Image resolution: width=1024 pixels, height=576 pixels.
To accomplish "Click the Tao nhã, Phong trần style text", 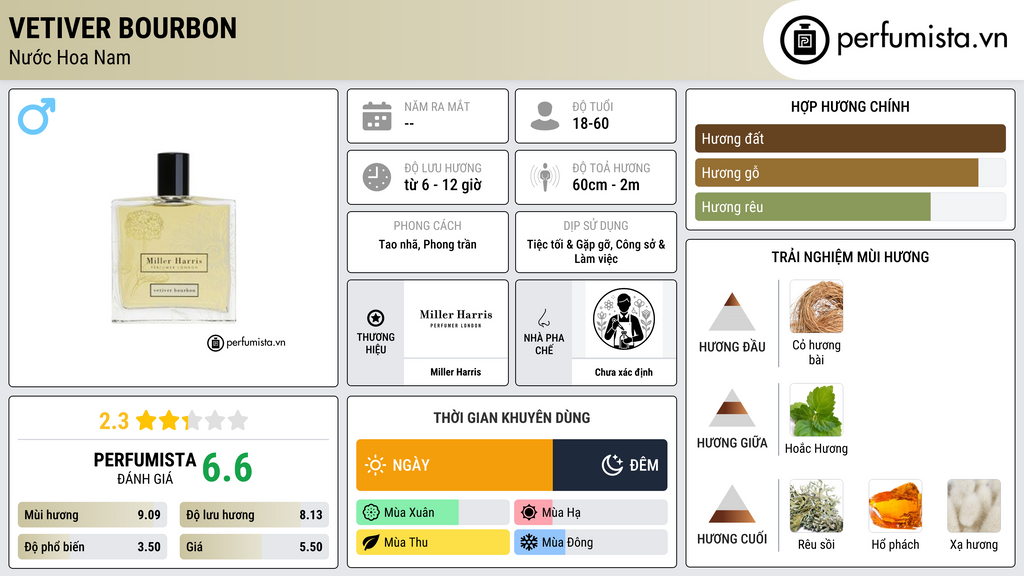I will tap(428, 244).
